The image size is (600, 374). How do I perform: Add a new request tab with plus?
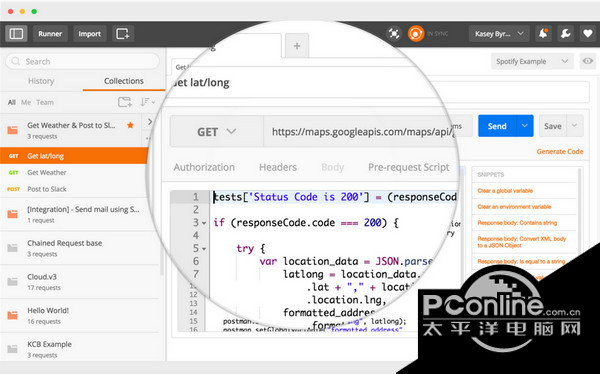tap(297, 46)
